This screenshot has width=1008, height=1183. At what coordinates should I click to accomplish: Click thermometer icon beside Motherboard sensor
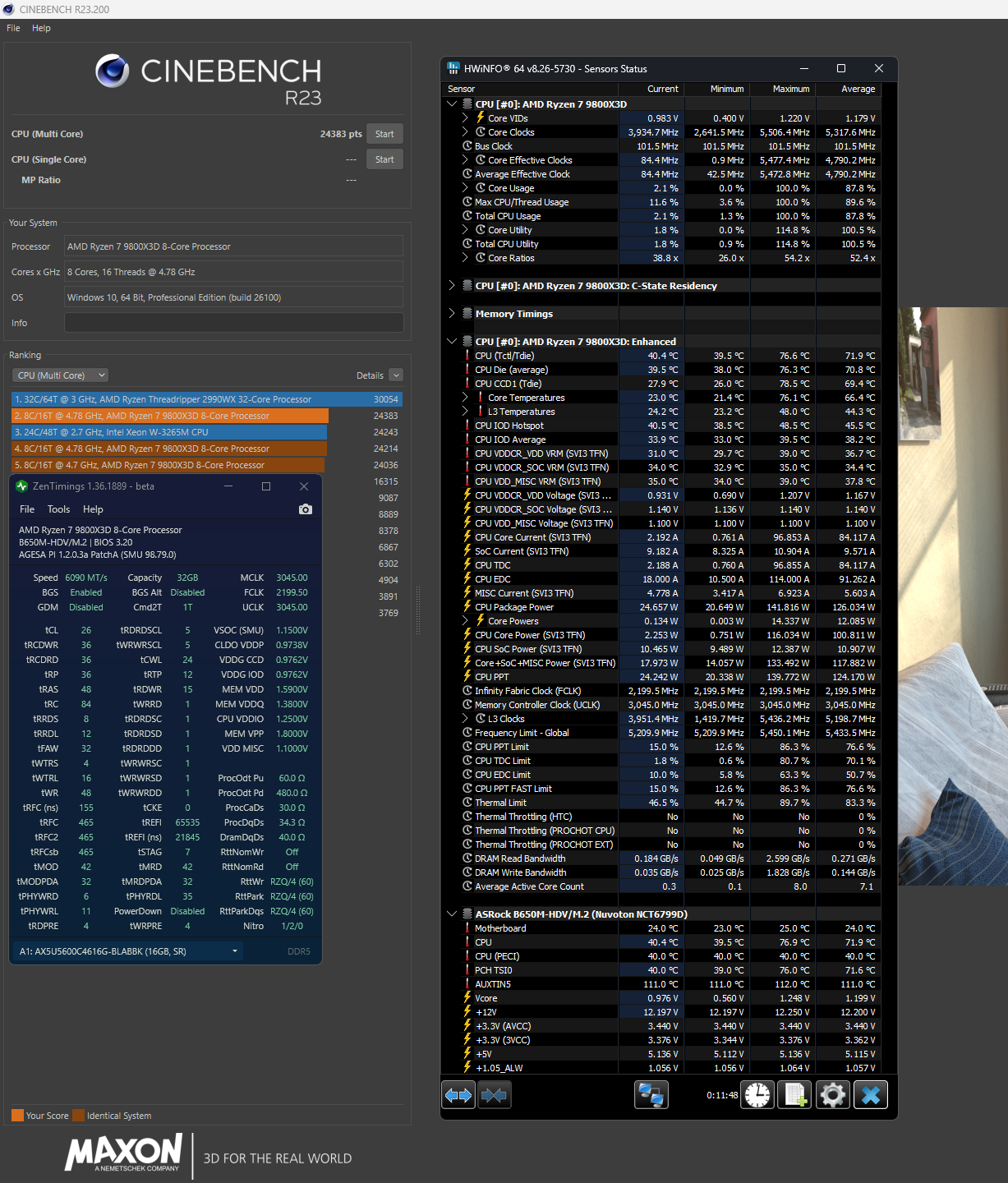click(467, 928)
